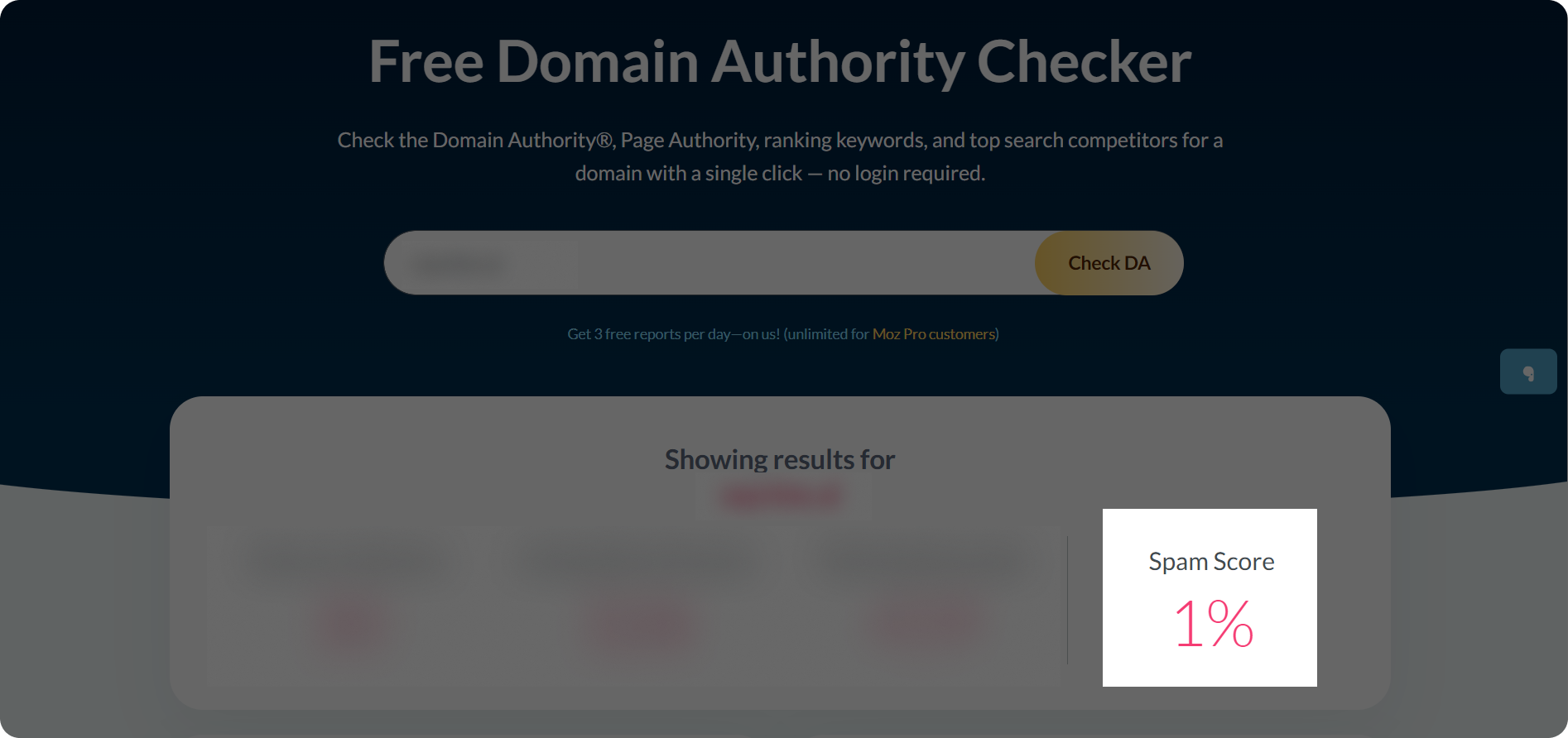Select the first blurred metric card
1568x738 pixels.
[349, 608]
